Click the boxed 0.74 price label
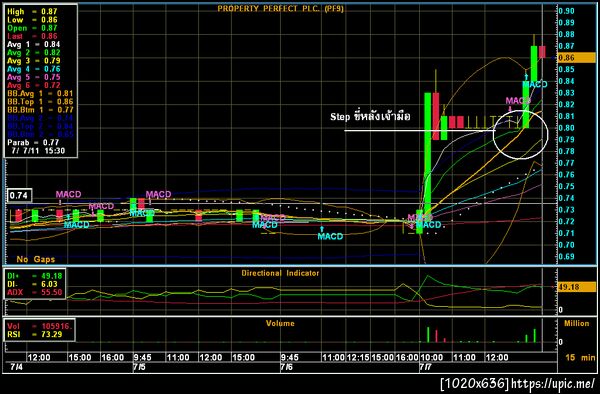This screenshot has height=394, width=600. coord(19,196)
